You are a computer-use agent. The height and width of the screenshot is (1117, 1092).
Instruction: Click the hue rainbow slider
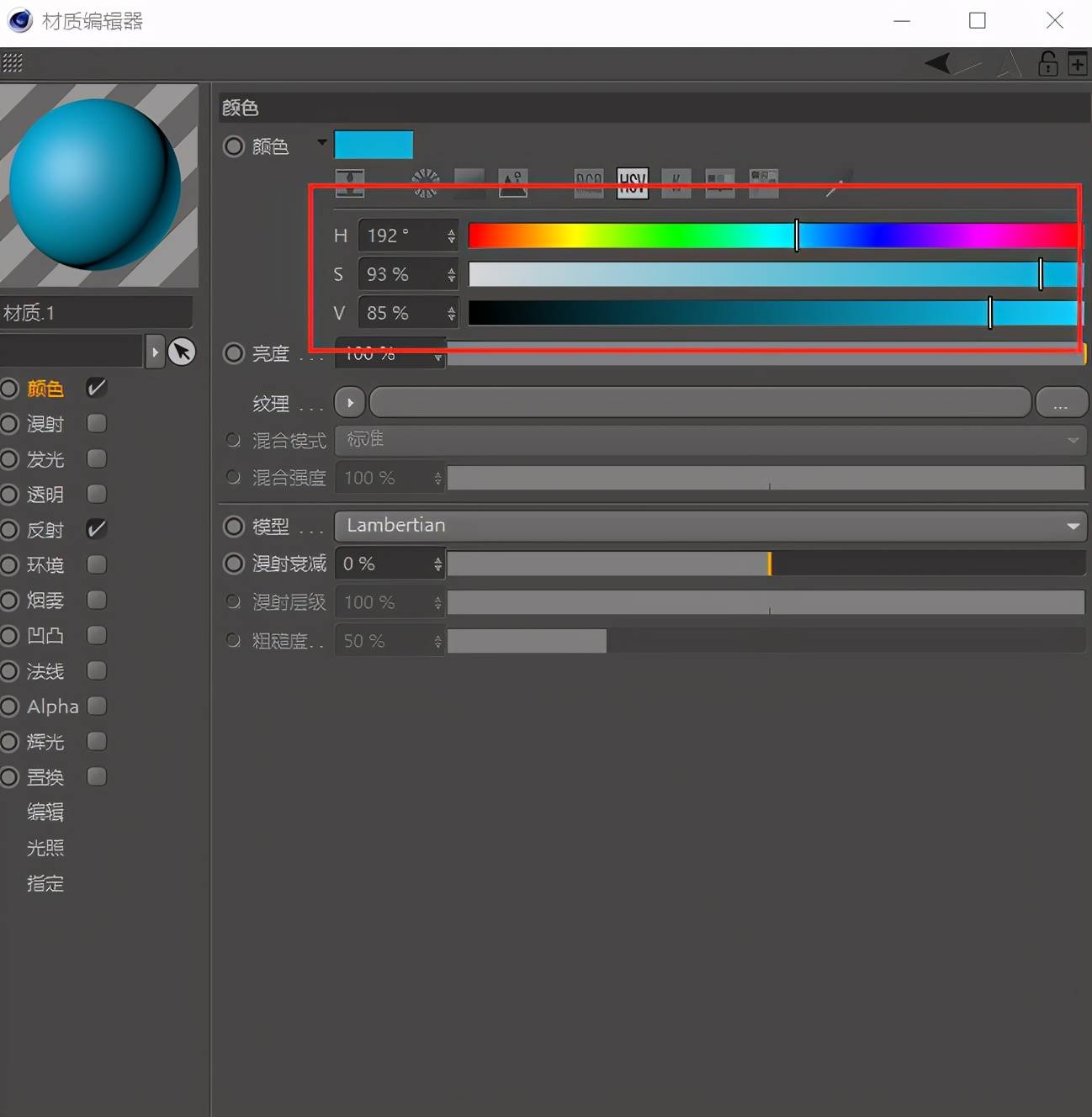(775, 236)
